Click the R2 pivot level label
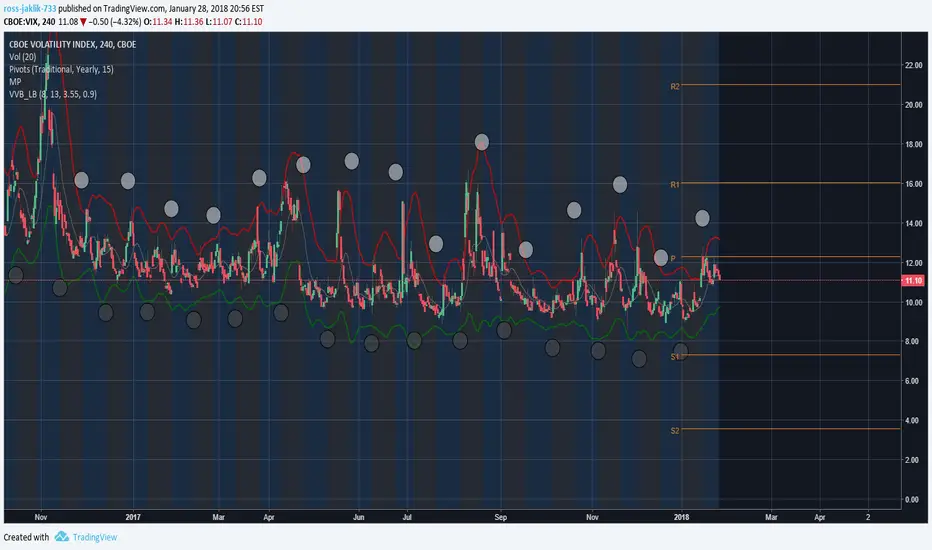932x550 pixels. point(675,86)
